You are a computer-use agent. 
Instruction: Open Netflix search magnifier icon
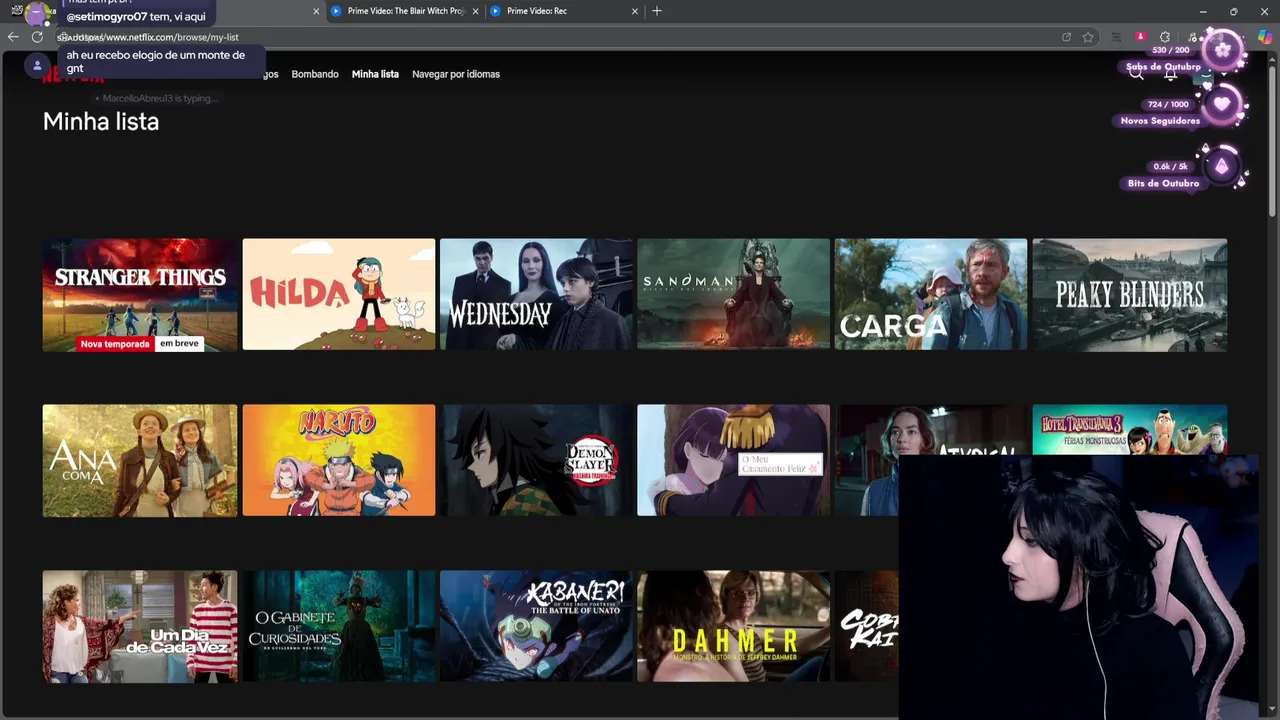1136,74
